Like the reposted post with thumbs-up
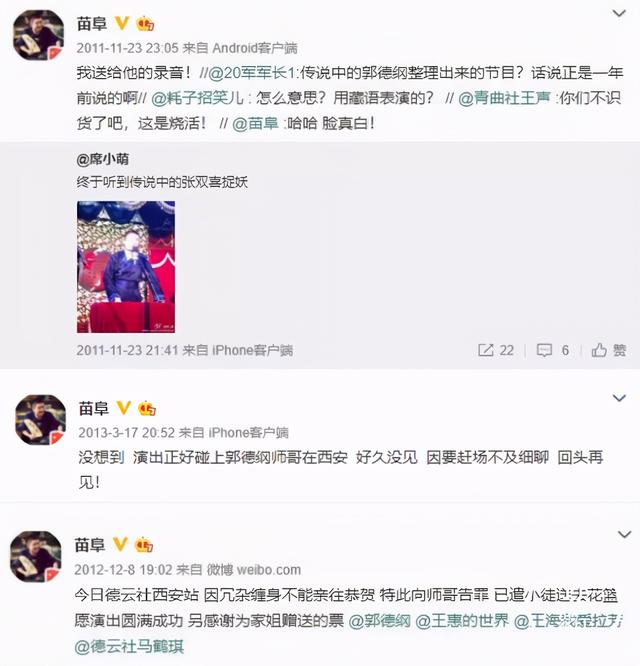640x666 pixels. tap(609, 350)
